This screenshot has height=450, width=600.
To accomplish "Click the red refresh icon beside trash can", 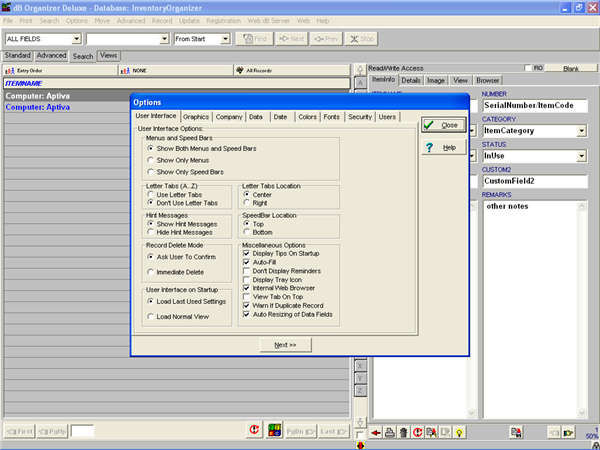I will click(x=417, y=433).
